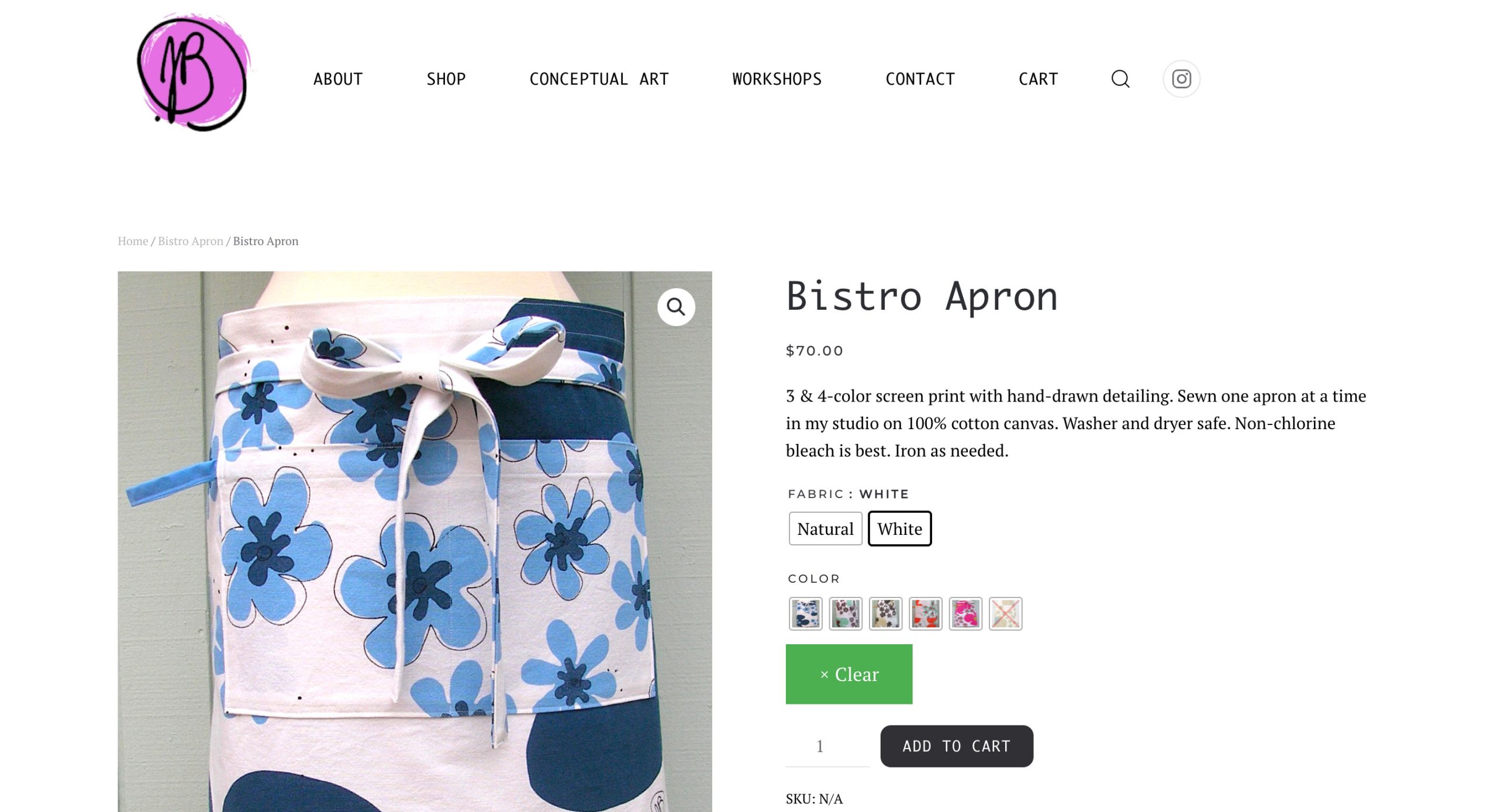Go to the Conceptual Art page
1497x812 pixels.
point(599,79)
